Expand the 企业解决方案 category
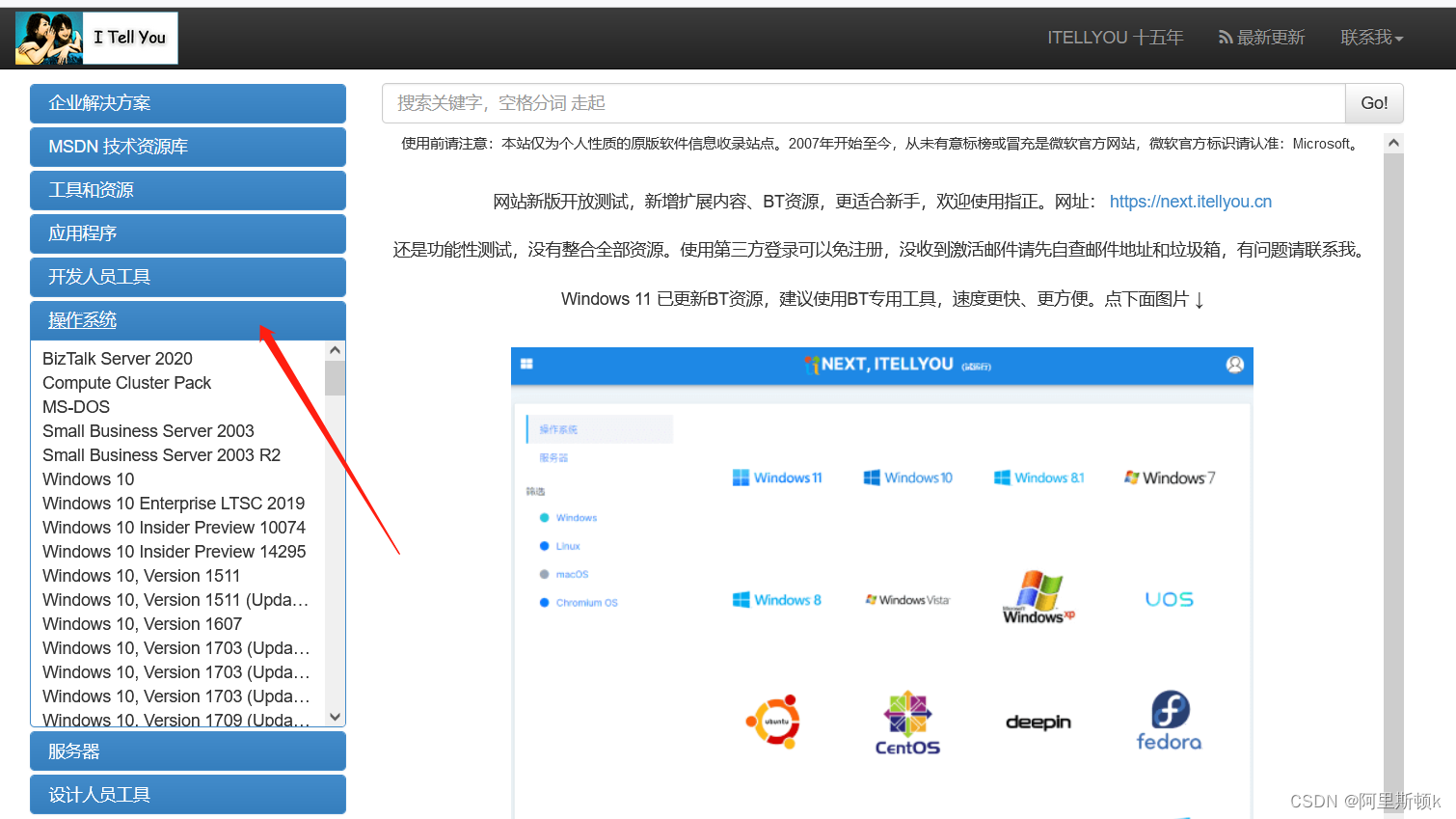 click(188, 103)
